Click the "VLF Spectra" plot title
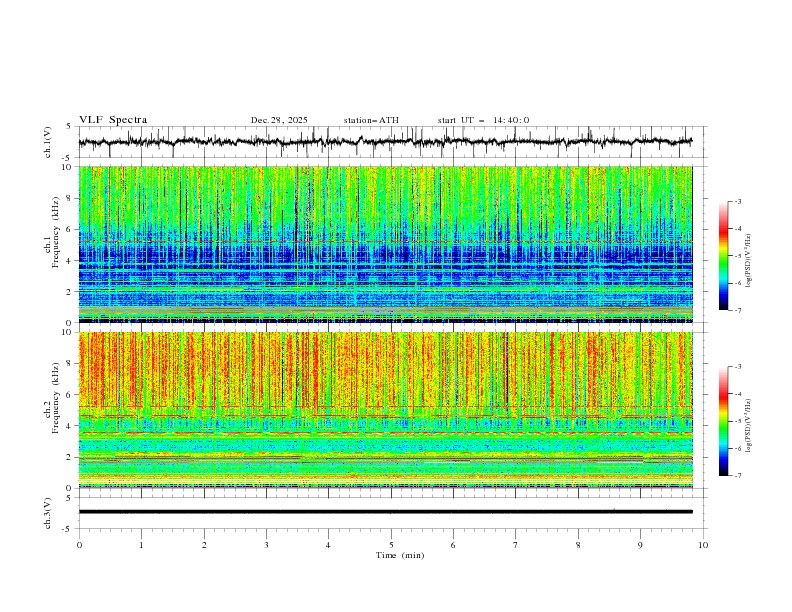The width and height of the screenshot is (792, 612). 113,120
